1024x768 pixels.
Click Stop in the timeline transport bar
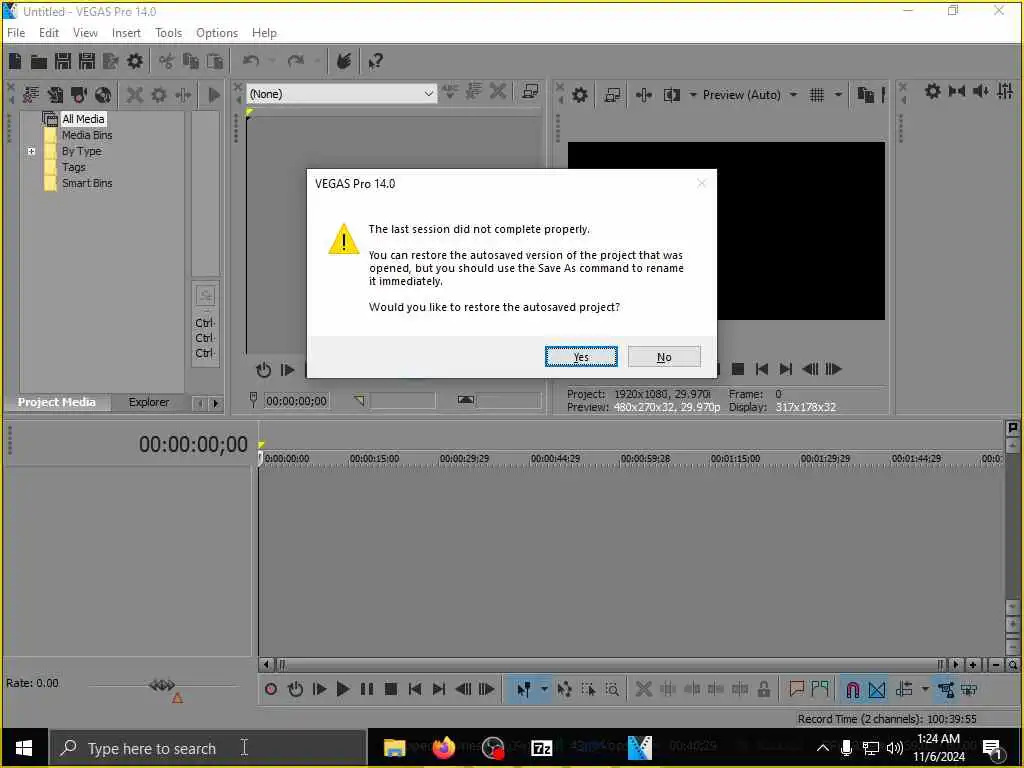(x=391, y=689)
